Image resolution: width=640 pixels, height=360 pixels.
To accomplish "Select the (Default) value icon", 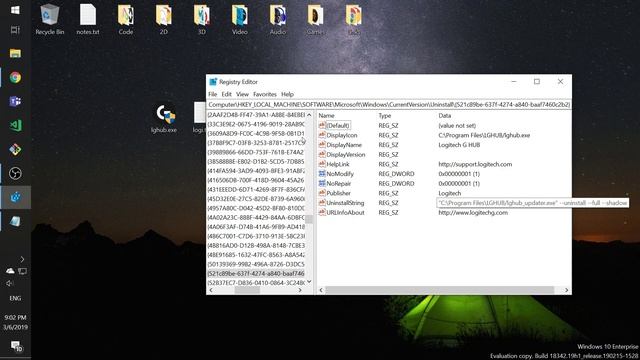I will [x=322, y=125].
